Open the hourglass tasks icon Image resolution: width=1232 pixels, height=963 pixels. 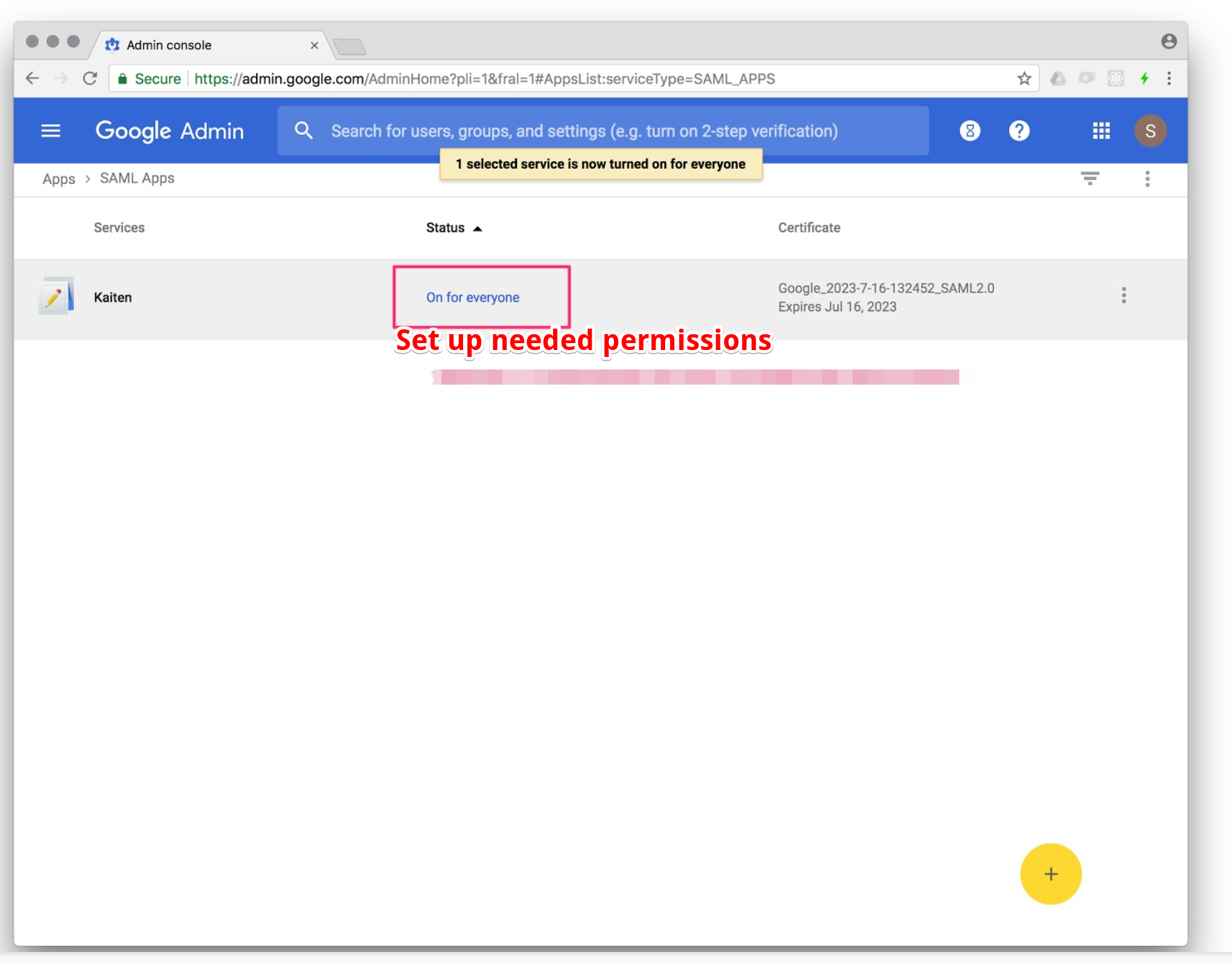(970, 131)
